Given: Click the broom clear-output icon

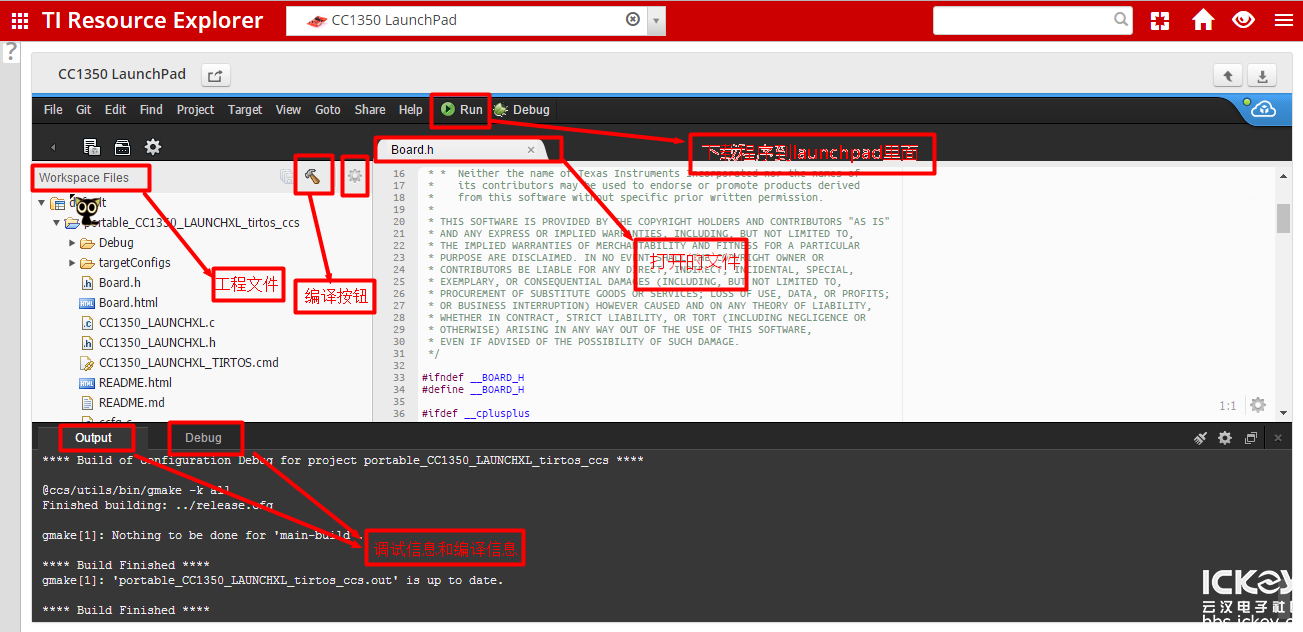Looking at the screenshot, I should (x=1201, y=438).
